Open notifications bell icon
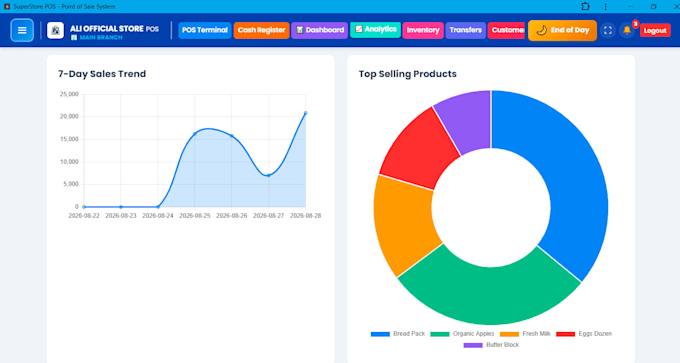This screenshot has width=680, height=363. click(627, 30)
